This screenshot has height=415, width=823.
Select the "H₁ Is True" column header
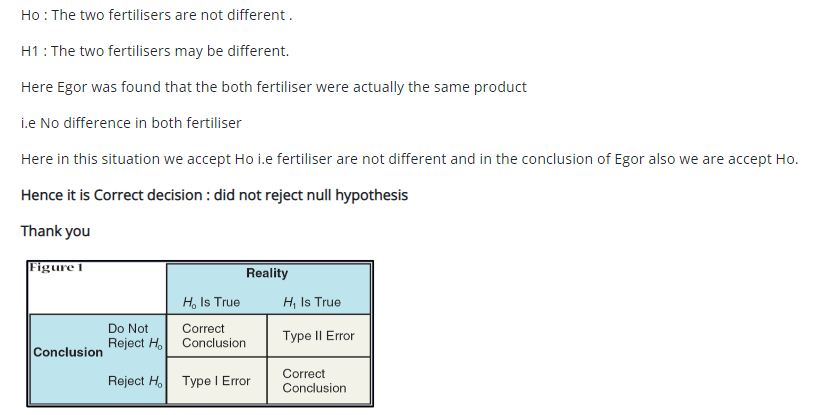312,302
